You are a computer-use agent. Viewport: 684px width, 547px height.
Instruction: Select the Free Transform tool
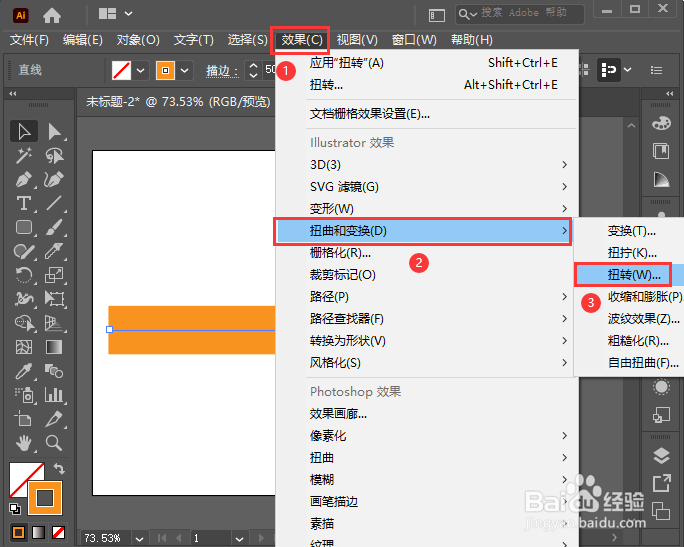click(x=54, y=299)
